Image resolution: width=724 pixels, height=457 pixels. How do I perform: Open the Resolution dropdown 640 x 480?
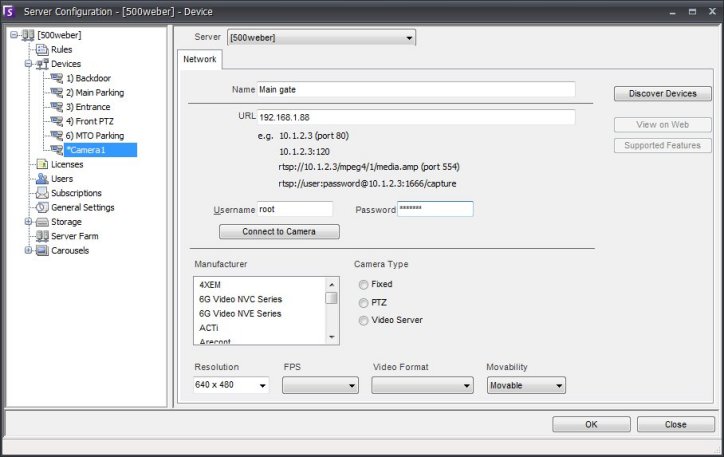coord(231,385)
